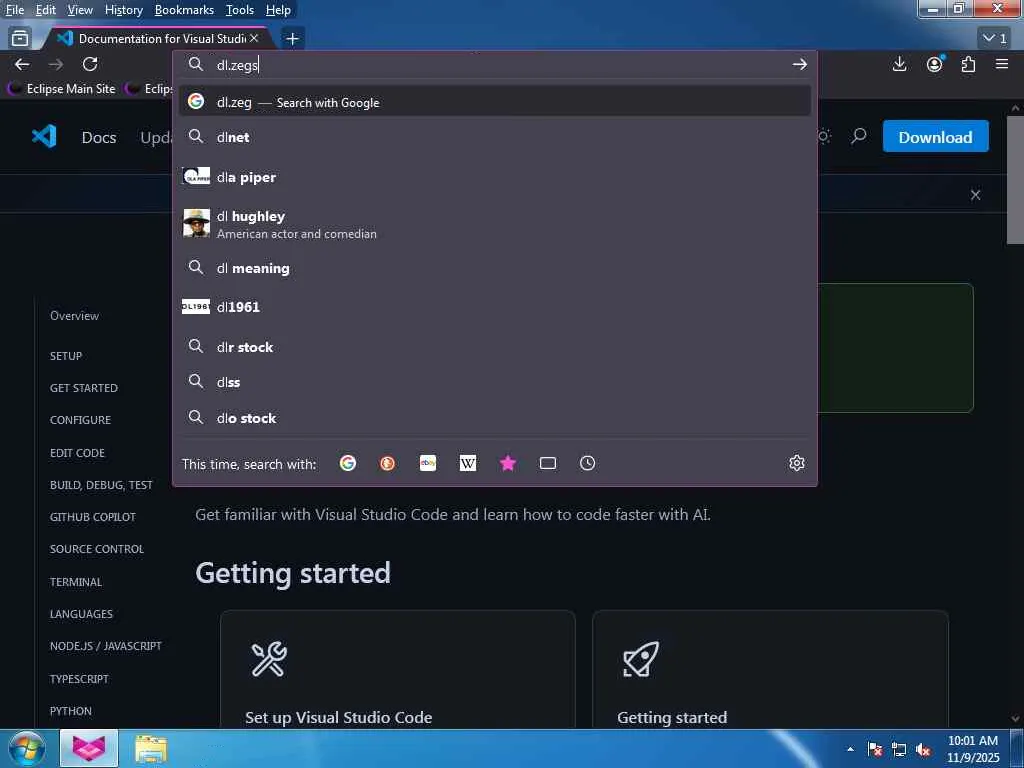This screenshot has height=768, width=1024.
Task: Expand the CONFIGURE sidebar section
Action: (x=80, y=420)
